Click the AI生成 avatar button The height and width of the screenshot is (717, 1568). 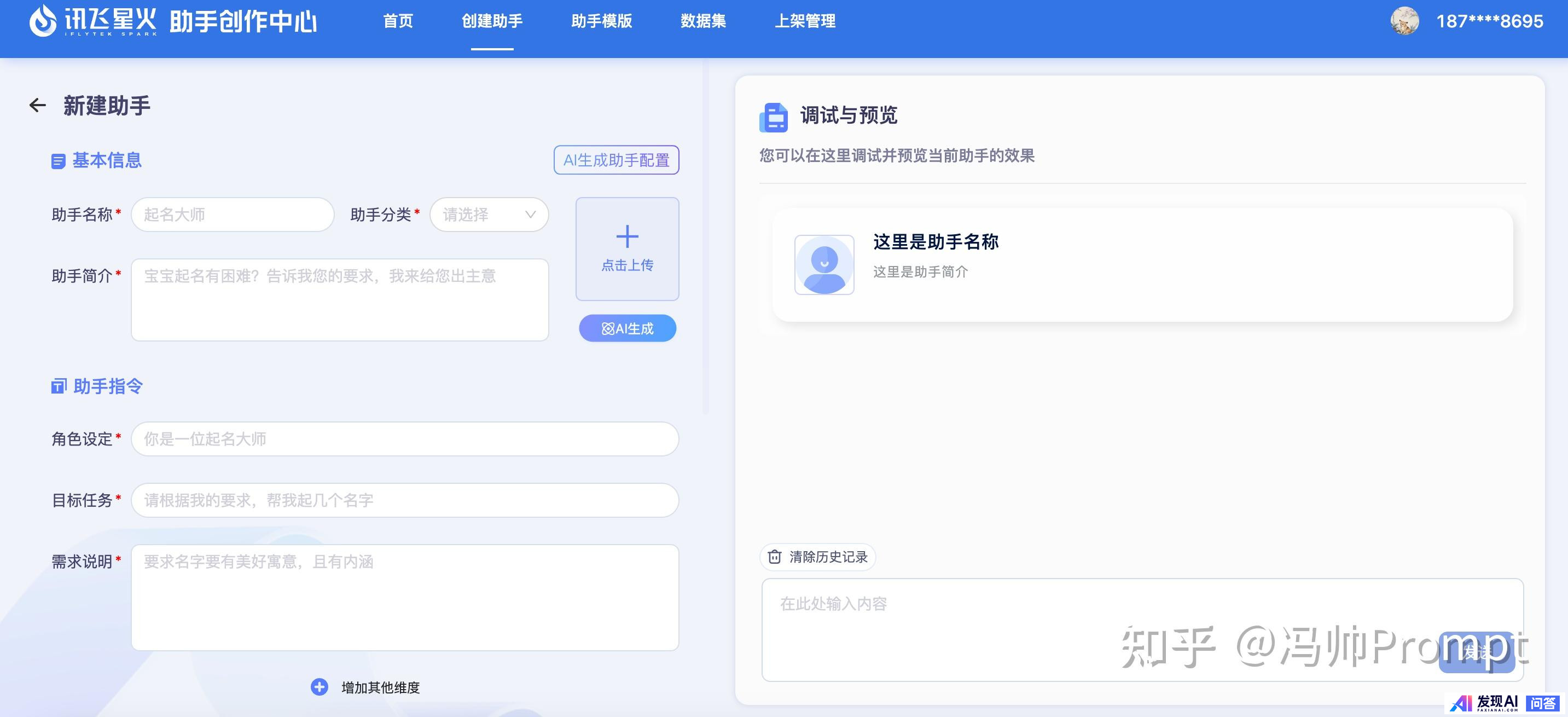pos(627,328)
